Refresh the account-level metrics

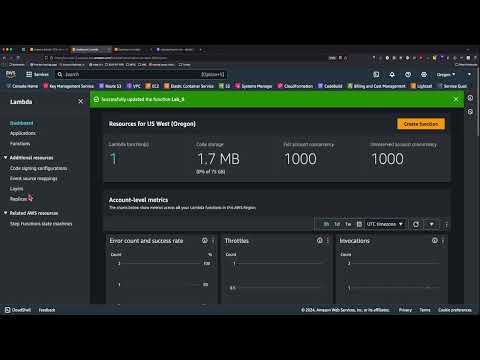tap(416, 224)
